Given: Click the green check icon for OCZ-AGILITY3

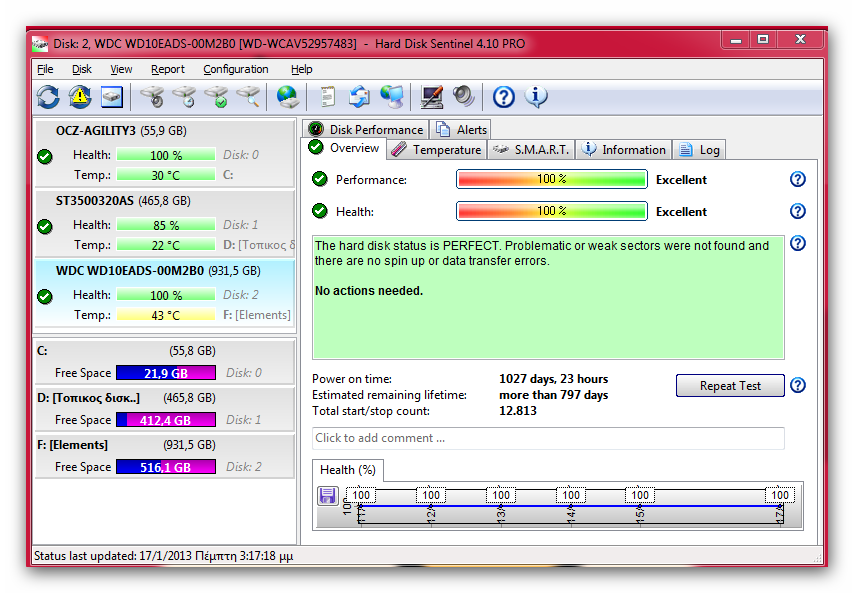Looking at the screenshot, I should tap(45, 157).
